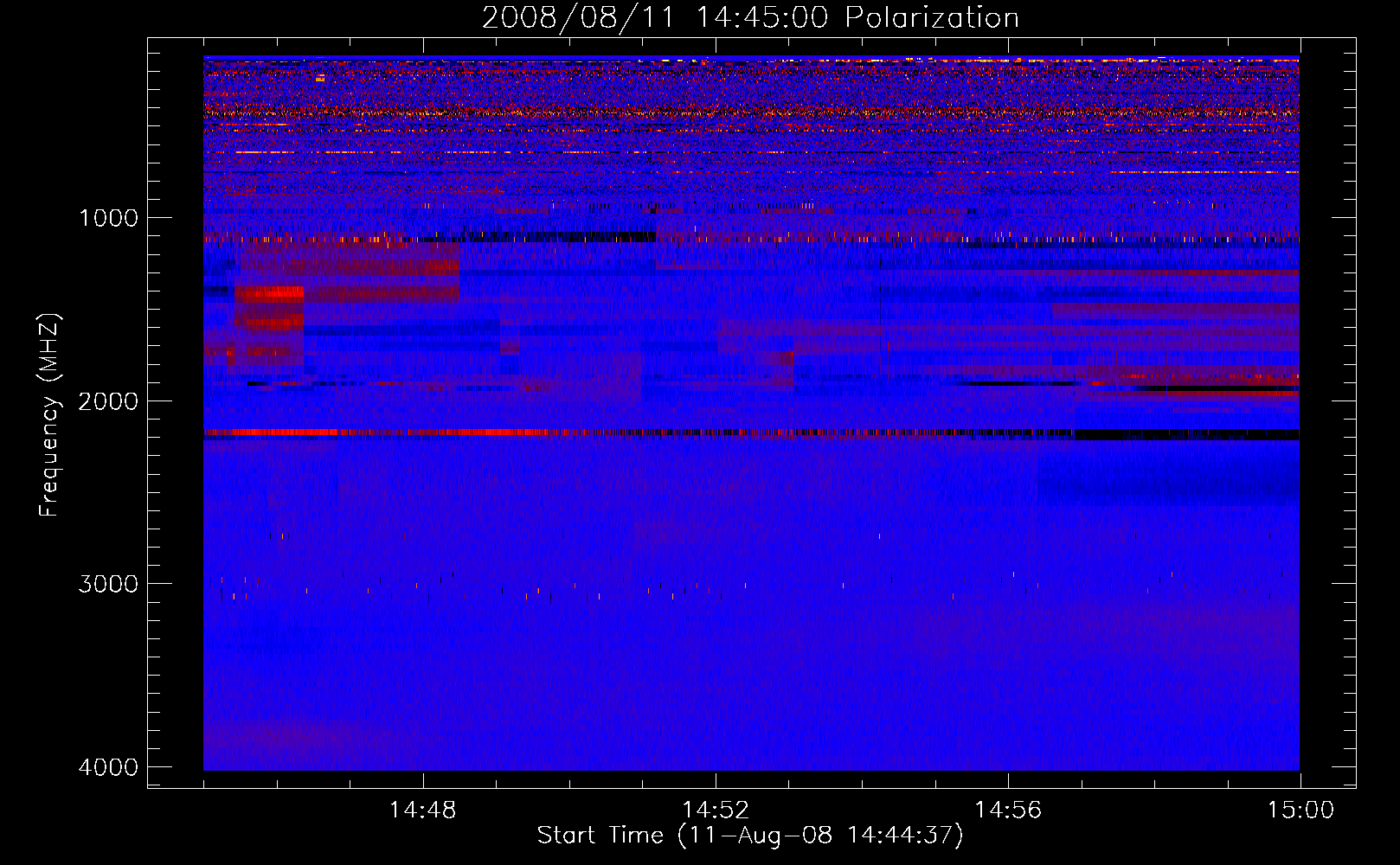Viewport: 1400px width, 865px height.
Task: Click the "1000" frequency tick label
Action: (108, 218)
